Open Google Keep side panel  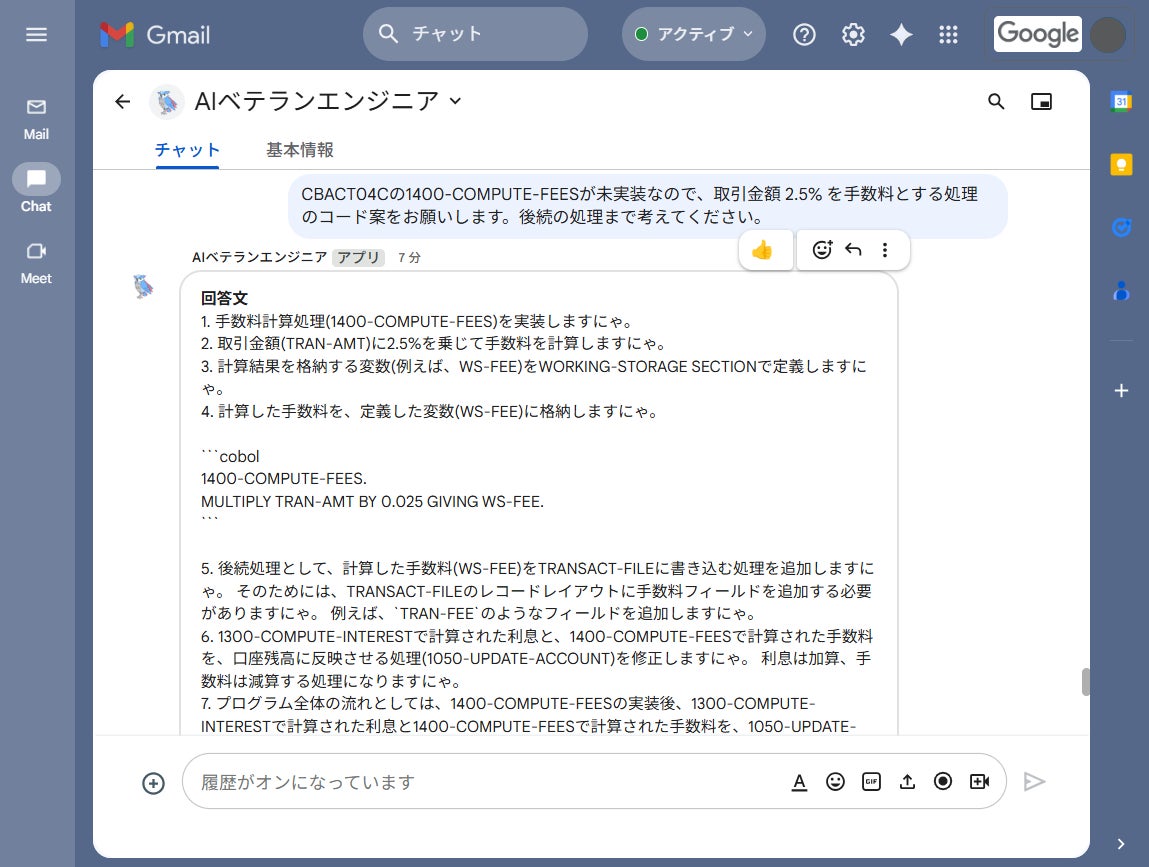coord(1120,164)
